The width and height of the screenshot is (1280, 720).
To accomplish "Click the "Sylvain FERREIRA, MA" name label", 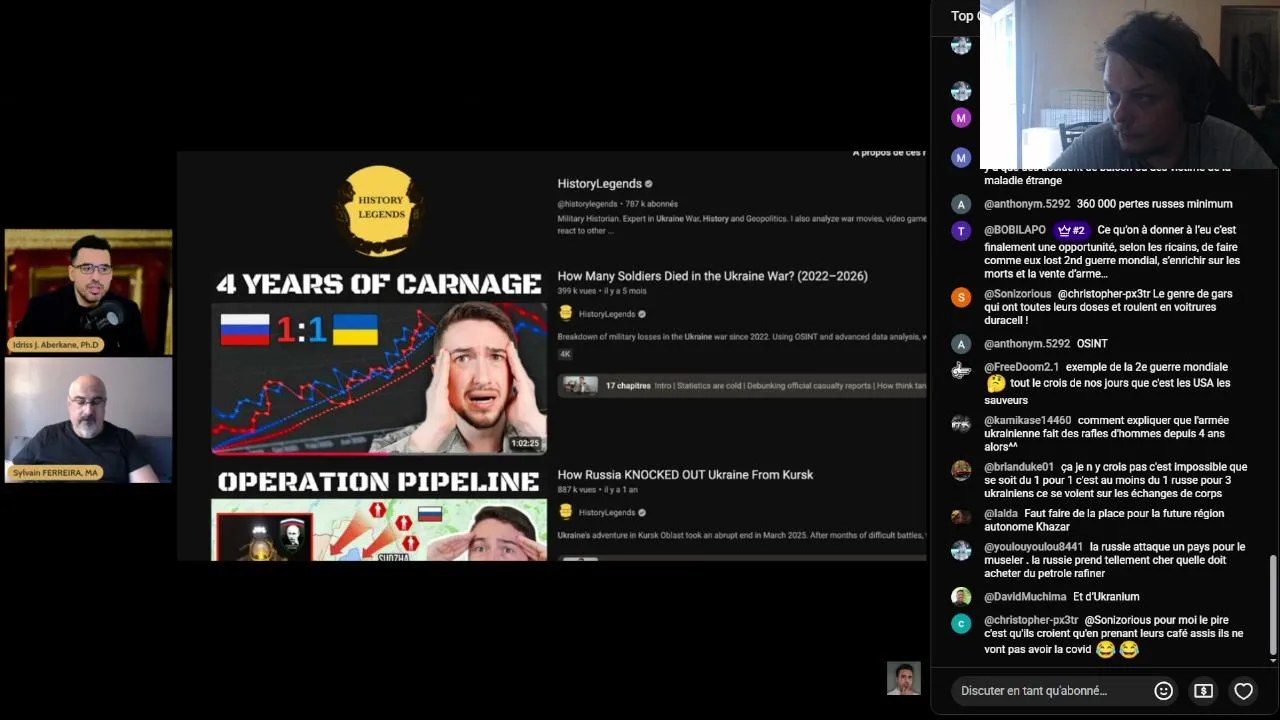I will [x=56, y=472].
